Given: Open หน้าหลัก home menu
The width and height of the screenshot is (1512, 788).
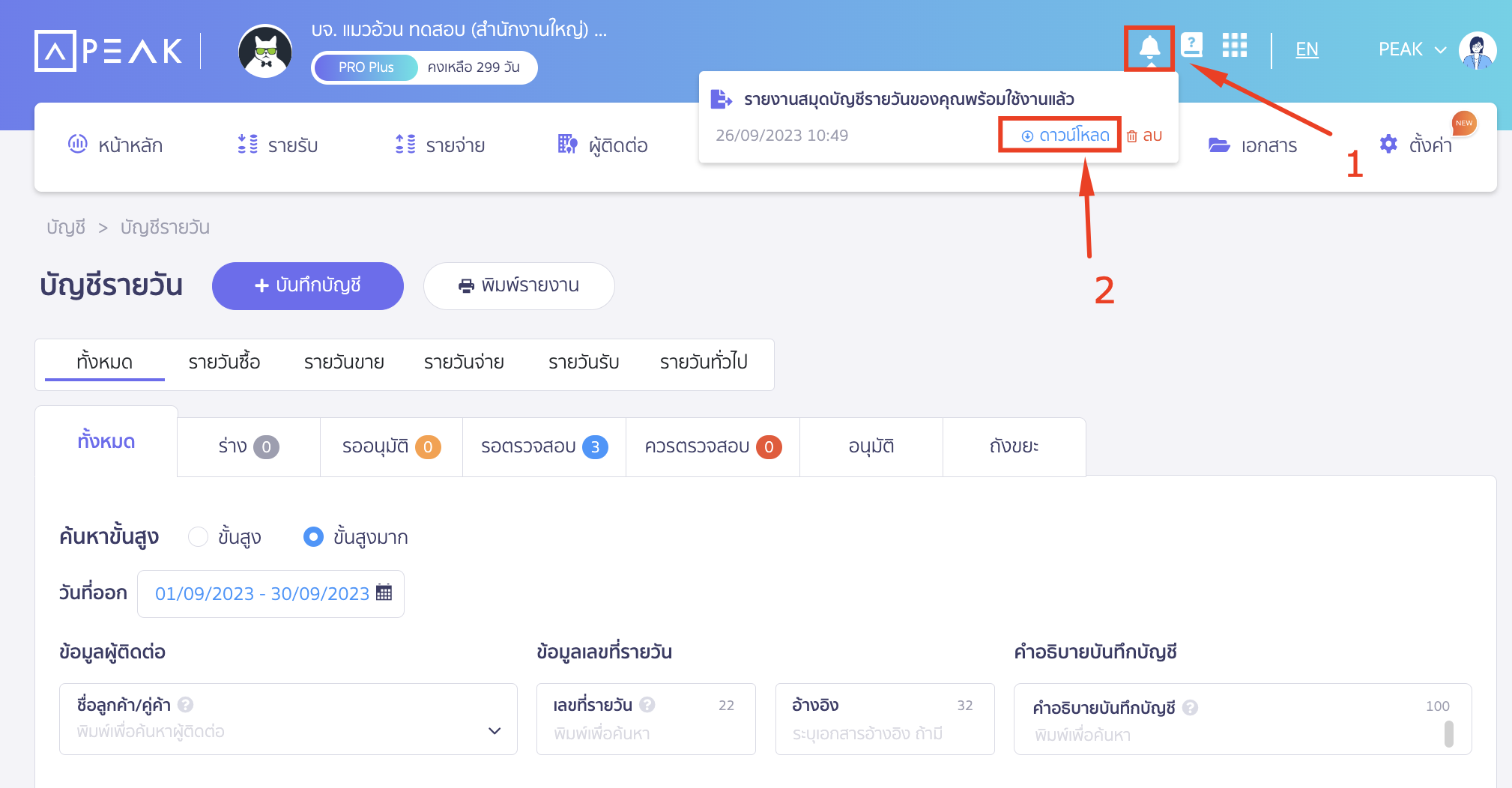Looking at the screenshot, I should [115, 145].
